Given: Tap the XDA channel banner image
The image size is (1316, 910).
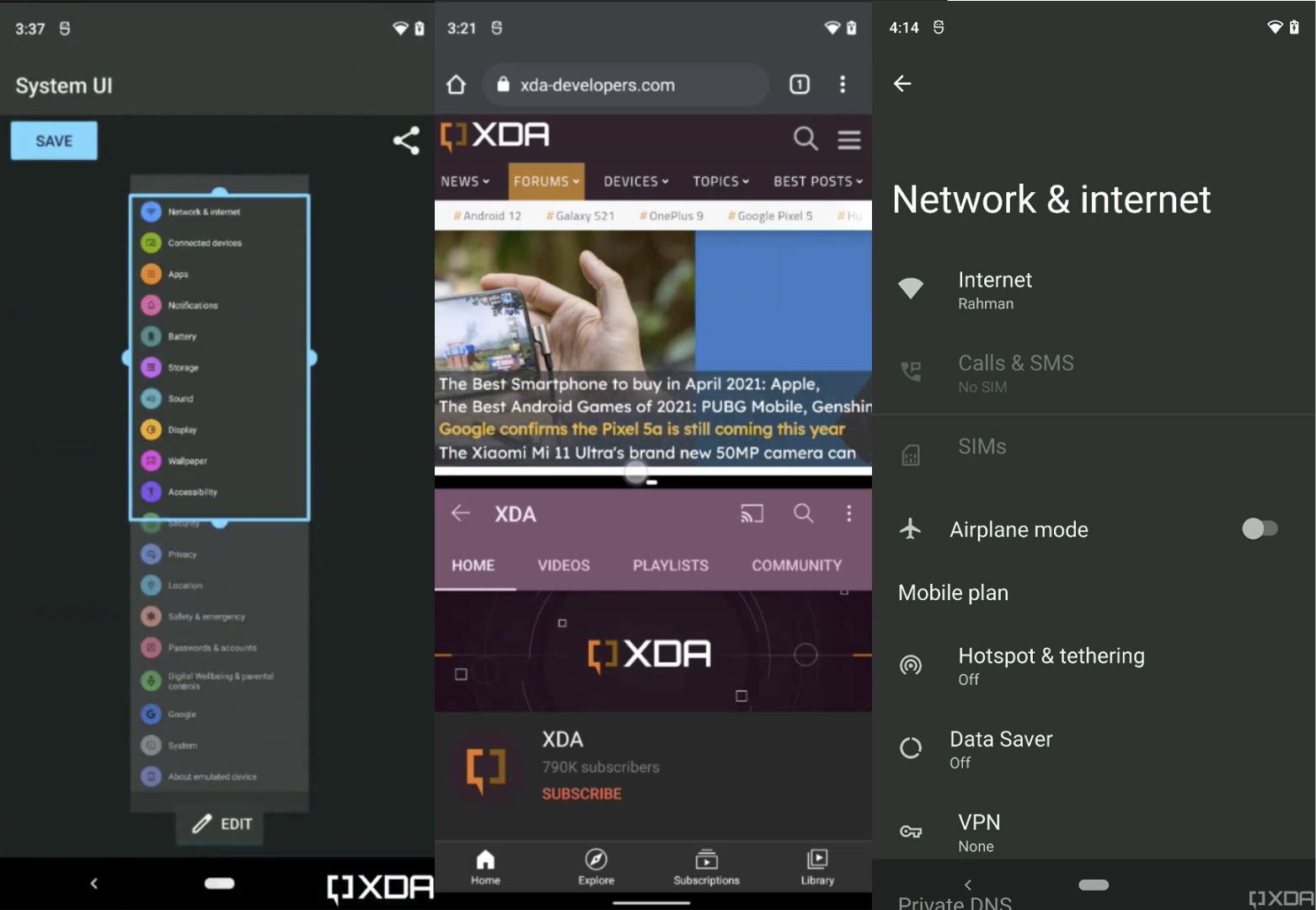Looking at the screenshot, I should [x=653, y=651].
